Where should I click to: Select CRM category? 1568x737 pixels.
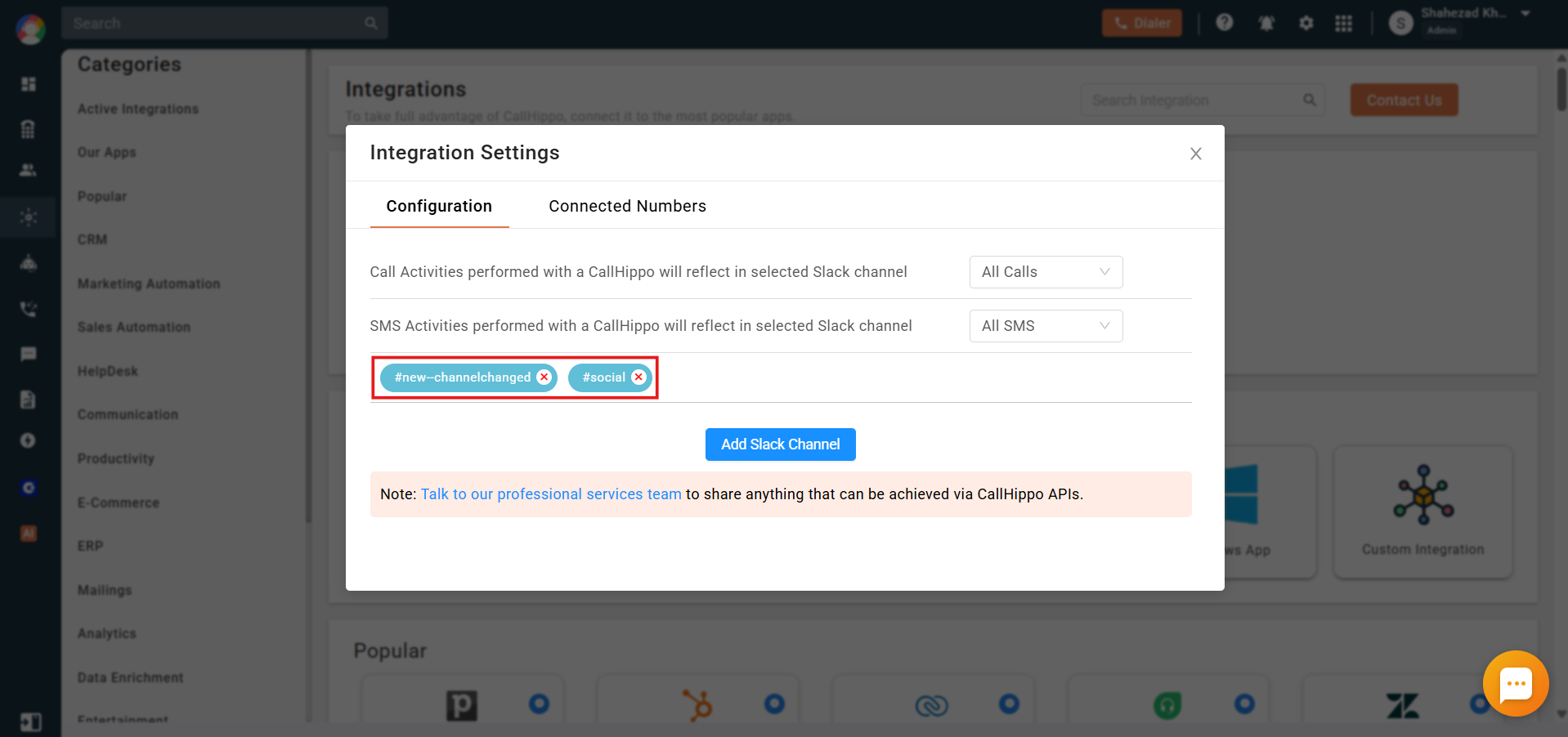92,239
